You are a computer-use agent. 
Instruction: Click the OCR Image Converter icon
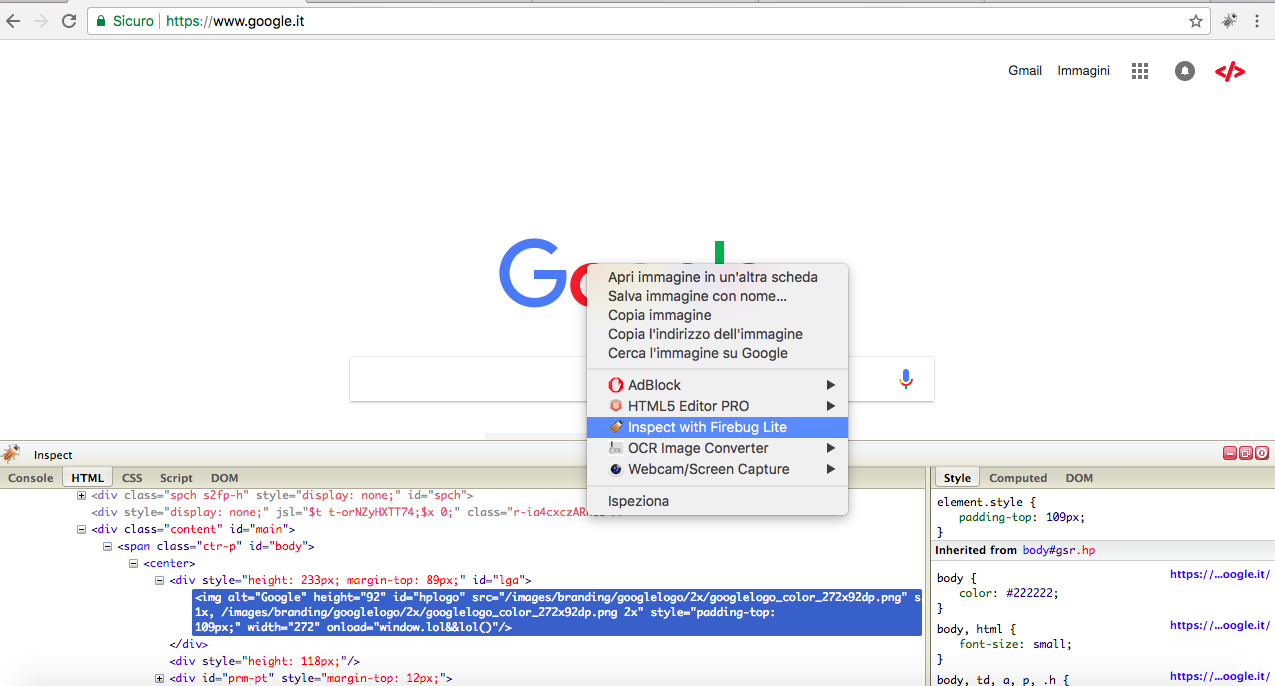point(615,448)
